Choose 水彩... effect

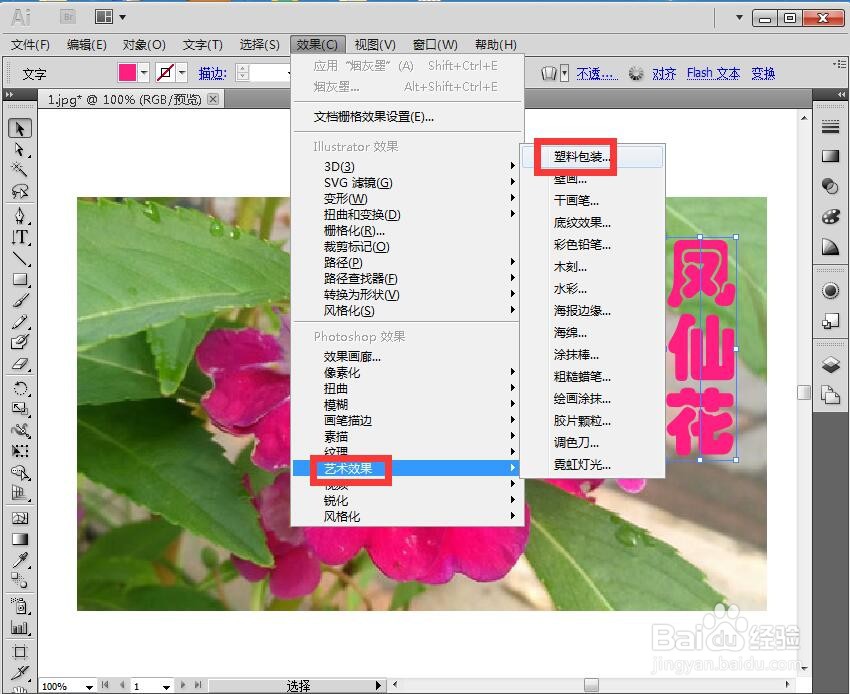pyautogui.click(x=593, y=288)
